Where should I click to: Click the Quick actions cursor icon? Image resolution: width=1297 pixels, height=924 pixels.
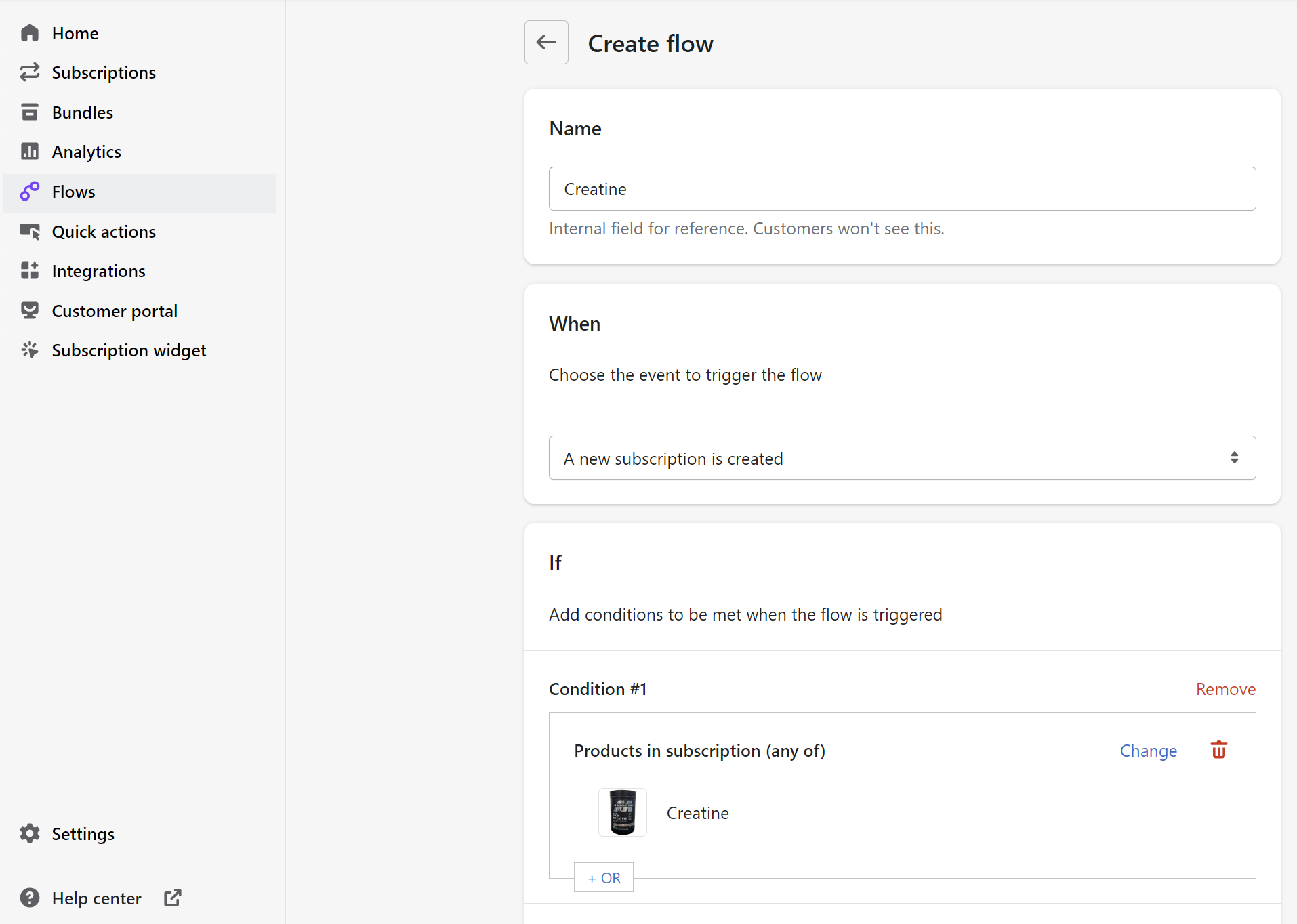click(30, 232)
